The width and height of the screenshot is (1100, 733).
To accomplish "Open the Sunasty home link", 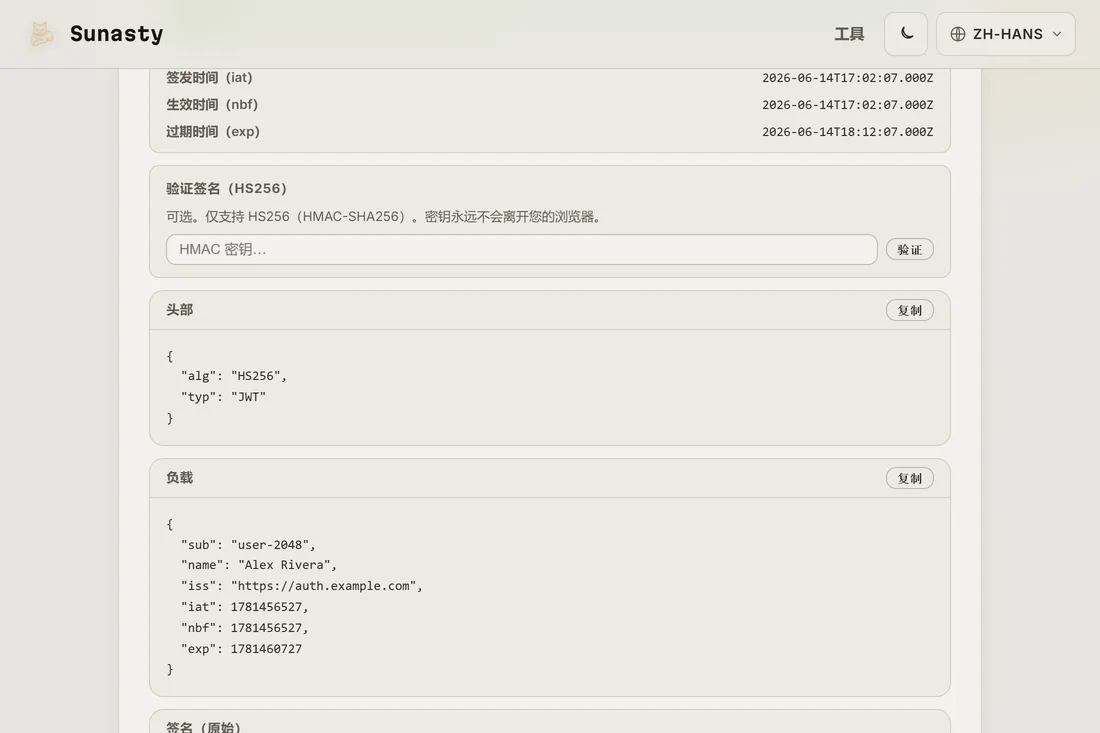I will click(x=96, y=34).
